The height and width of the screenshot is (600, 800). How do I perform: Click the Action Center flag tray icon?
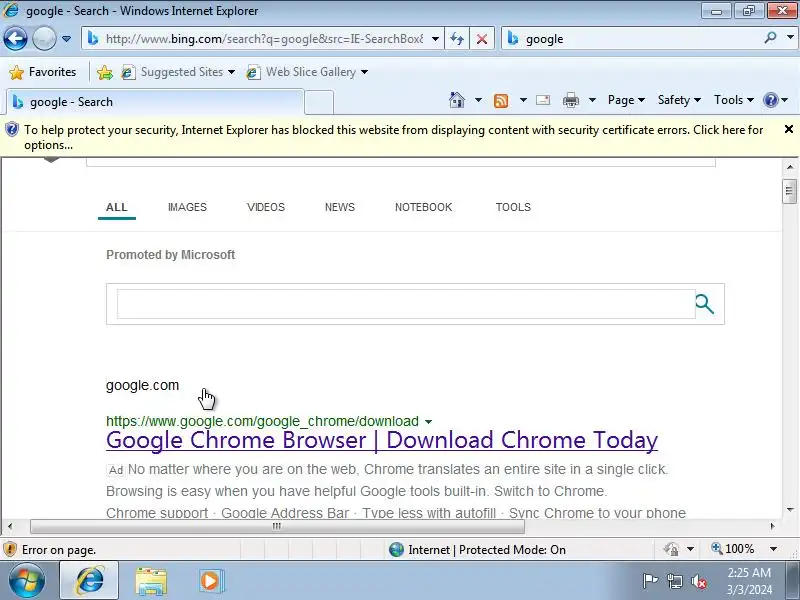click(x=650, y=581)
